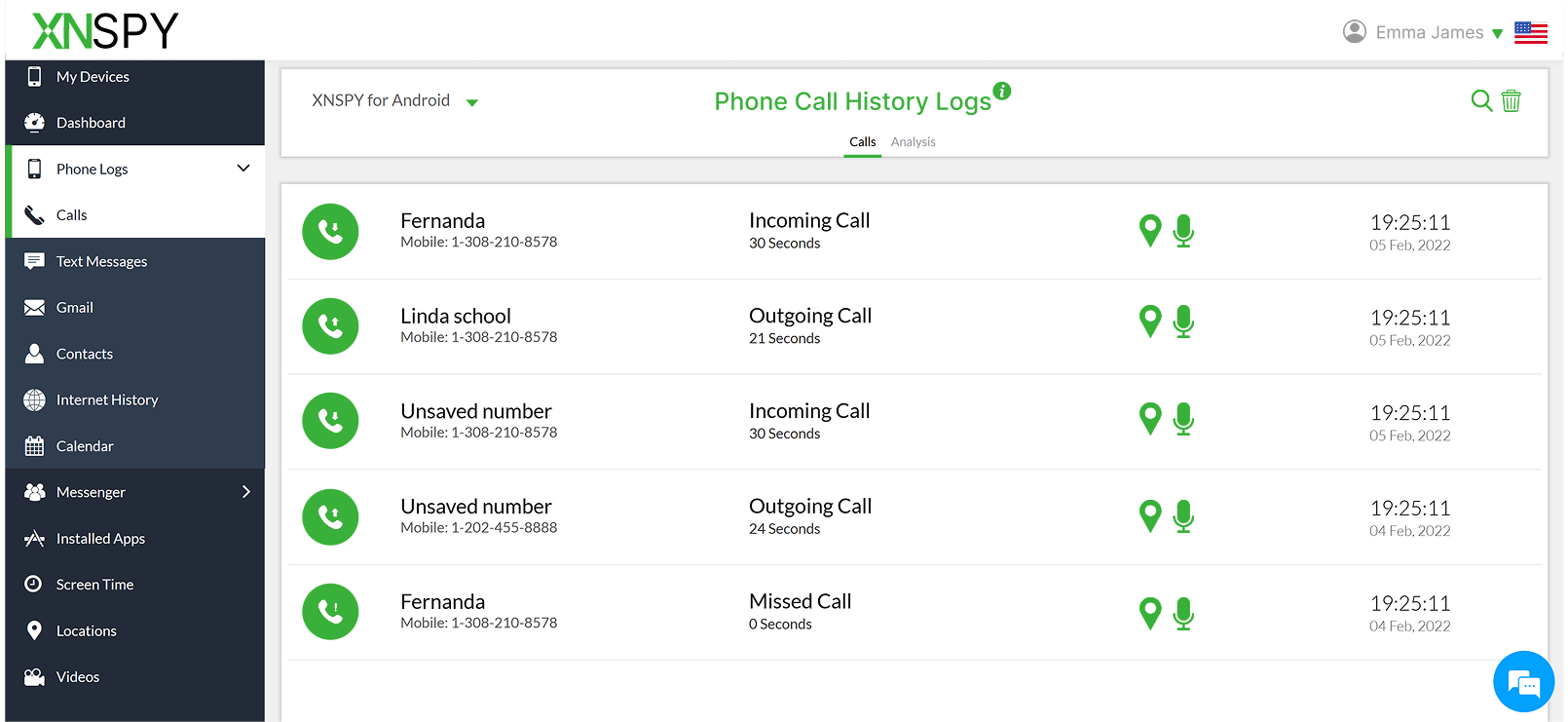Click the search magnifier icon
The height and width of the screenshot is (722, 1568).
[x=1480, y=100]
